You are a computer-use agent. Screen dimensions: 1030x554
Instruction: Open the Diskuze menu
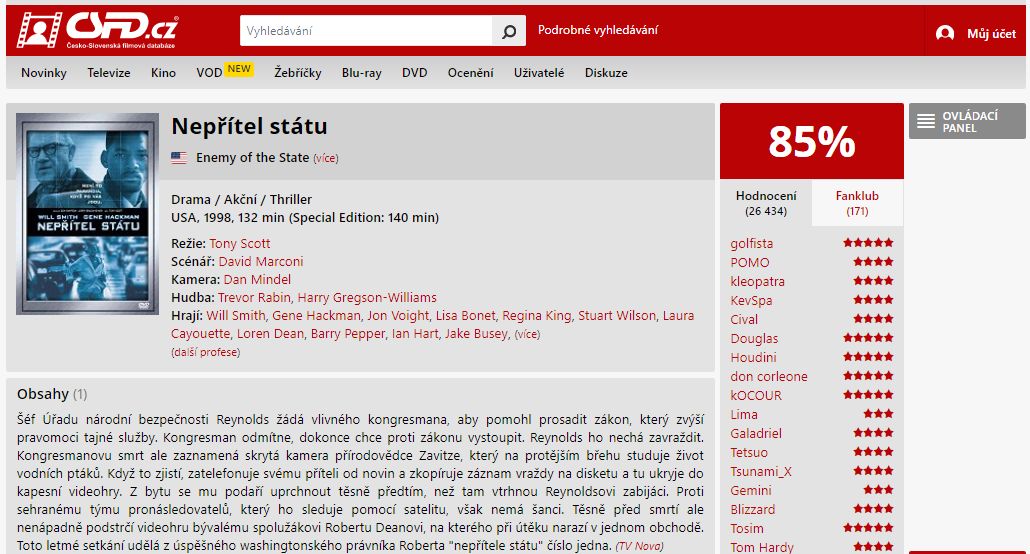[x=606, y=73]
